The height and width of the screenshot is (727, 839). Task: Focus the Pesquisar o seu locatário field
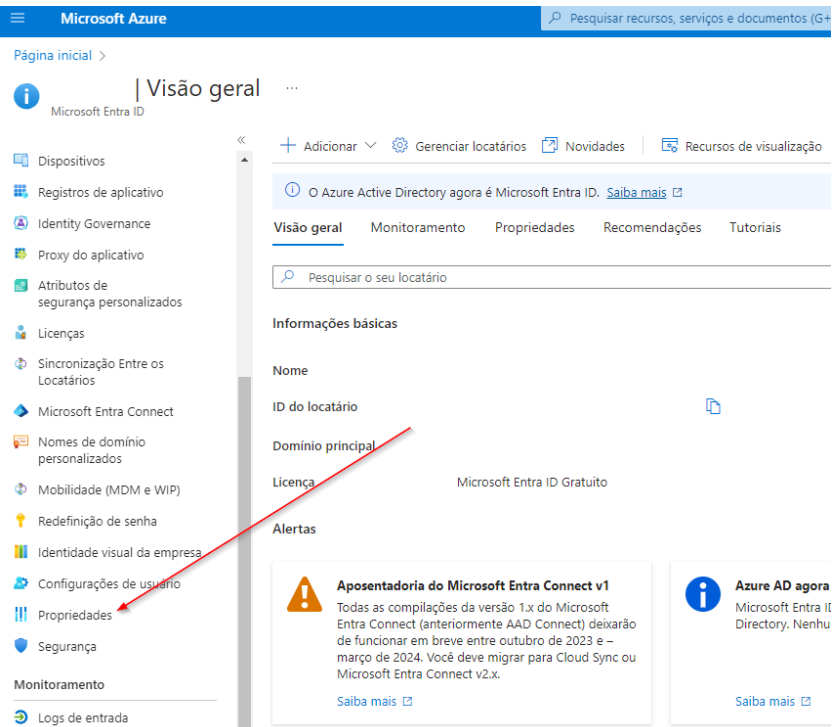551,277
